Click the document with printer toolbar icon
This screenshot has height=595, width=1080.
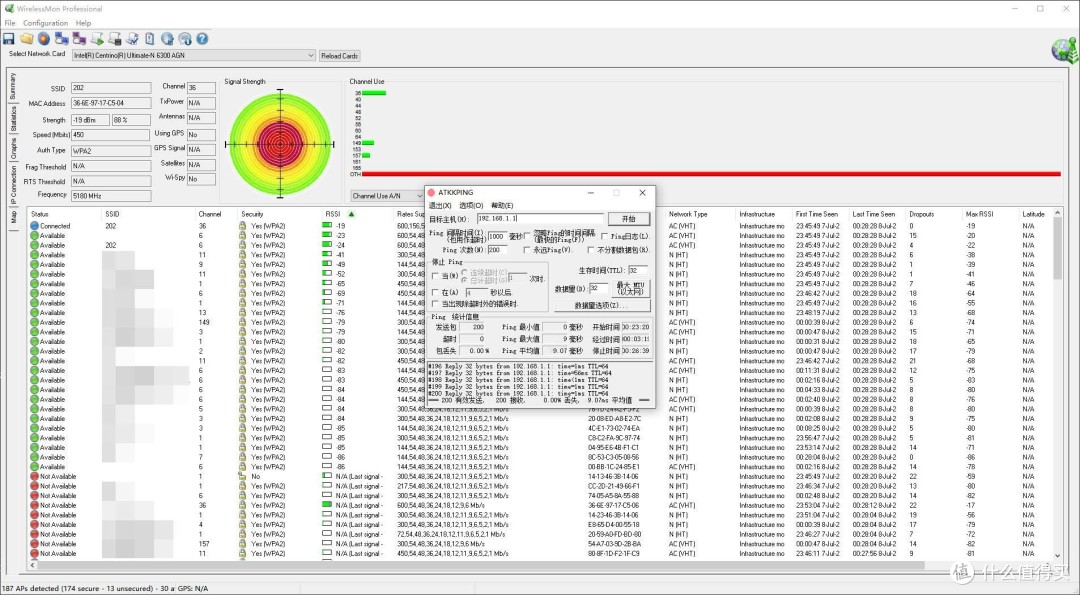pyautogui.click(x=114, y=39)
